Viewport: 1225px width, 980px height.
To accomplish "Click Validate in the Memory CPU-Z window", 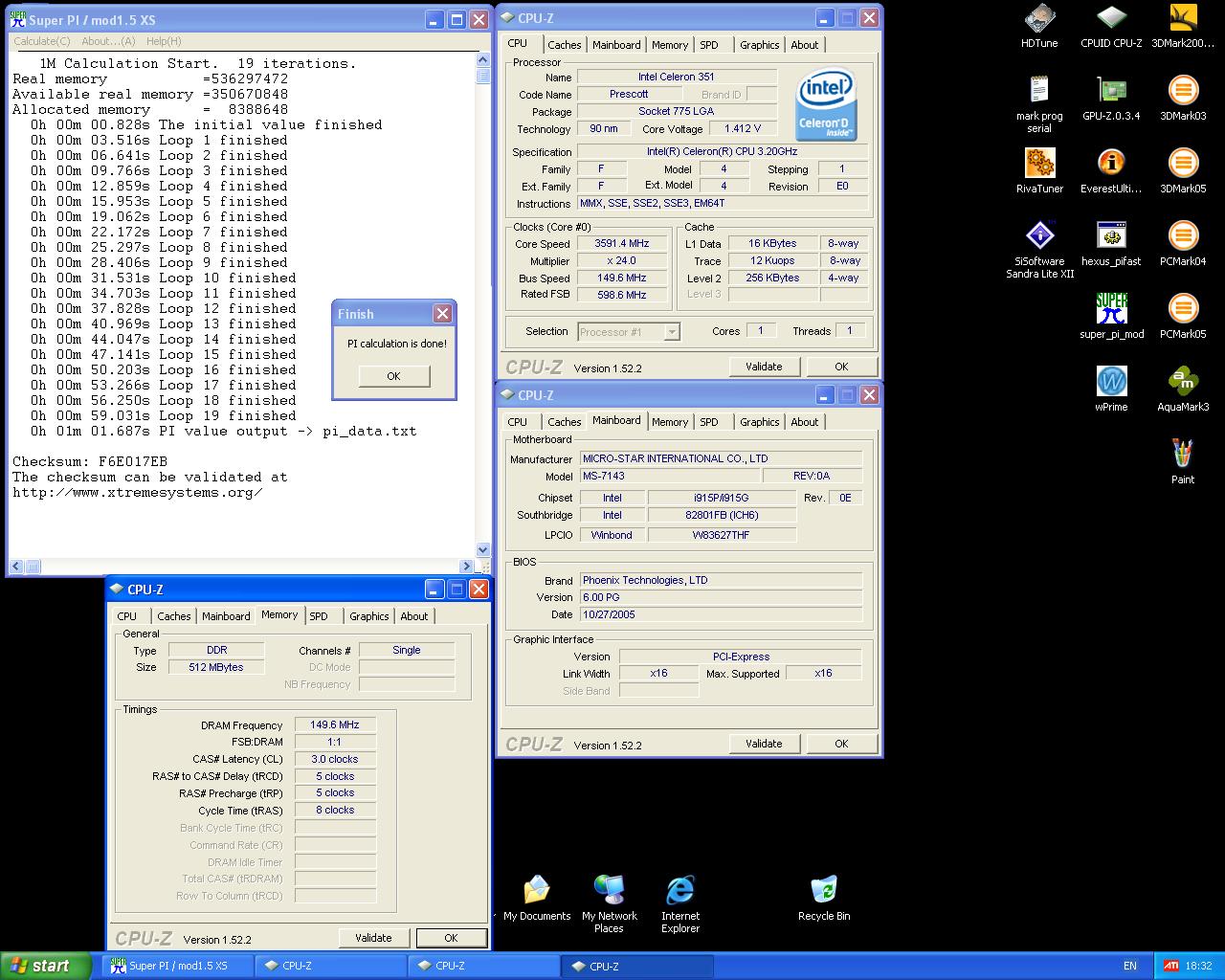I will [x=373, y=938].
